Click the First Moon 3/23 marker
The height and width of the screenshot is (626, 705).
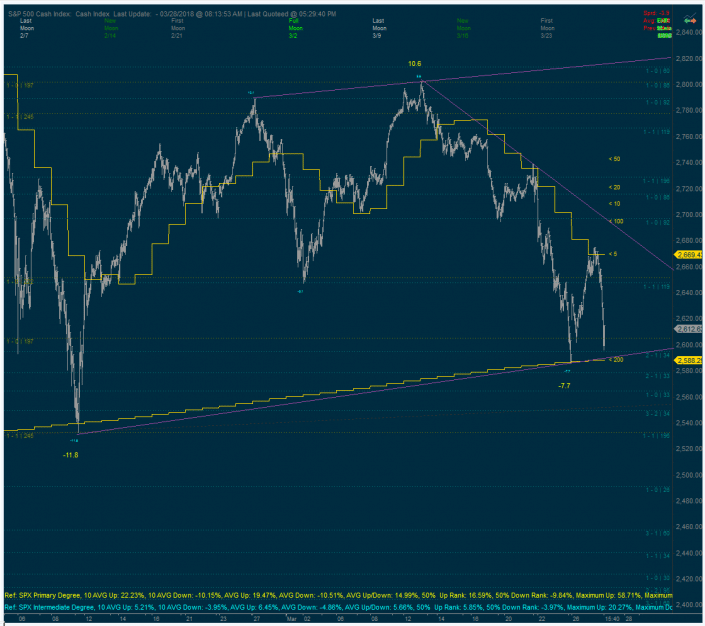[547, 28]
